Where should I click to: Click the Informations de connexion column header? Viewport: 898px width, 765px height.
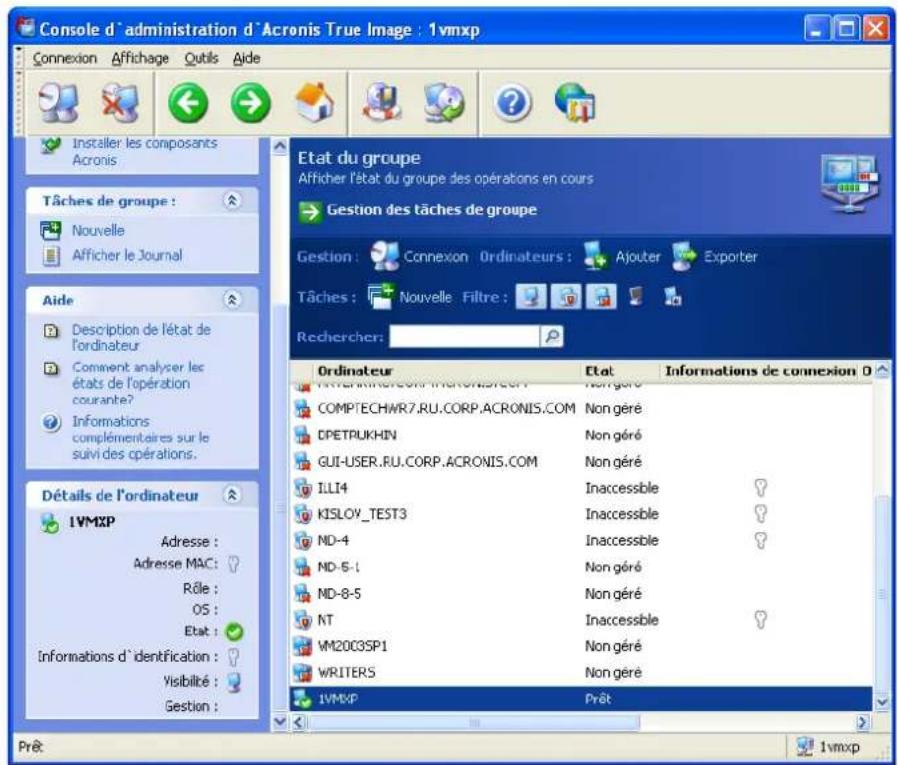pos(760,371)
